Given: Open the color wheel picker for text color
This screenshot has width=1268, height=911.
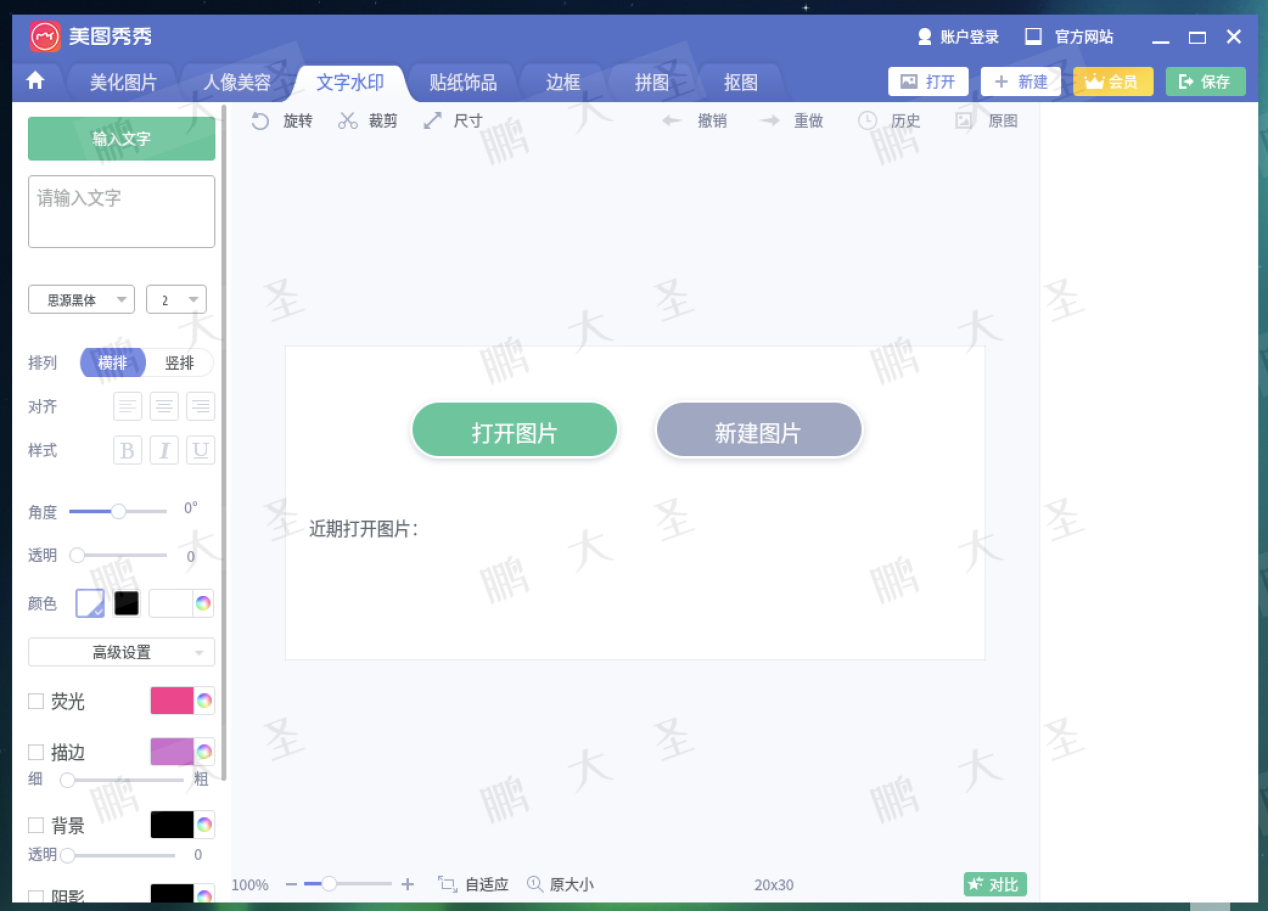Looking at the screenshot, I should tap(203, 603).
